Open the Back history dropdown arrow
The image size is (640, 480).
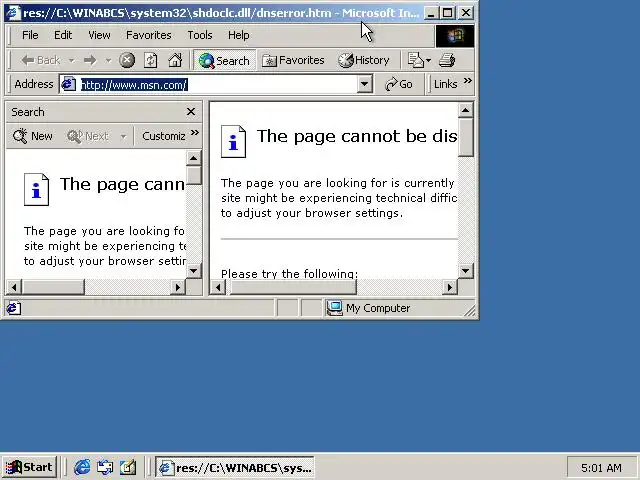(x=71, y=61)
